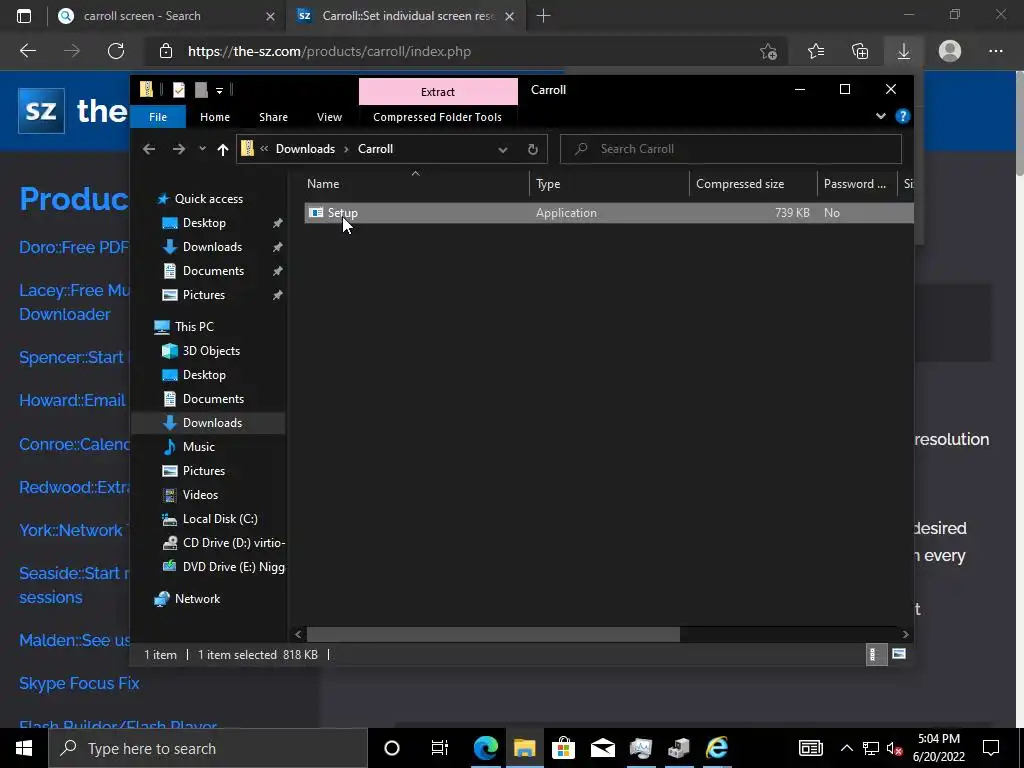Open the Skype Focus Fix link

(x=79, y=683)
